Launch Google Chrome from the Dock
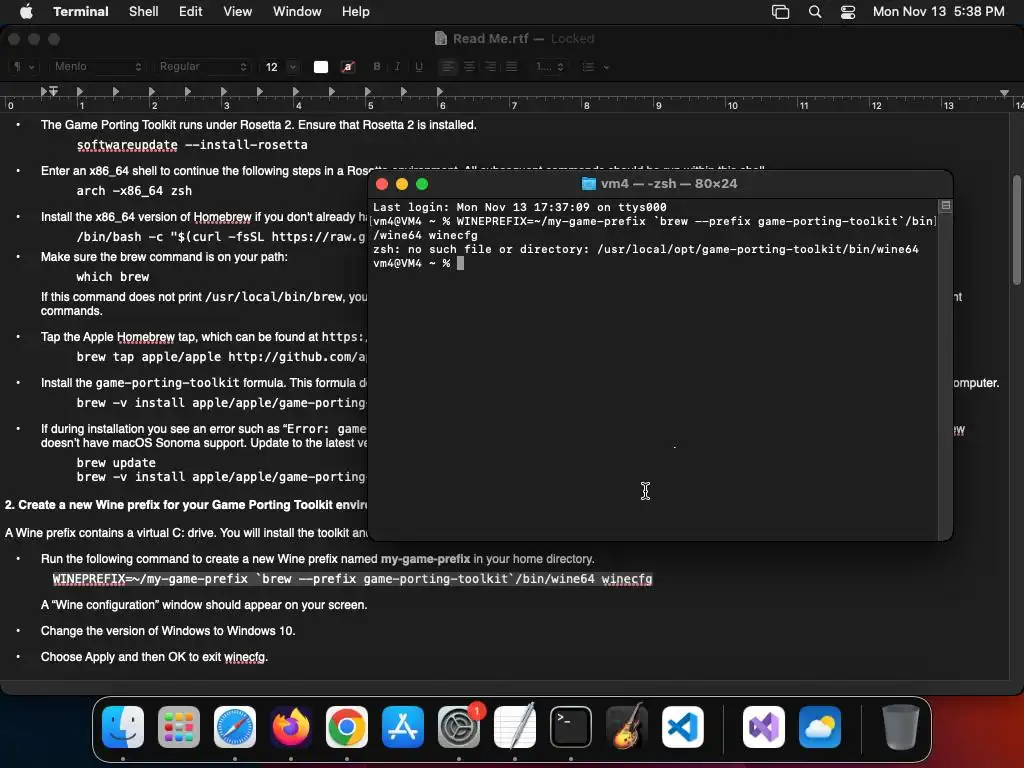The height and width of the screenshot is (768, 1024). pyautogui.click(x=347, y=727)
